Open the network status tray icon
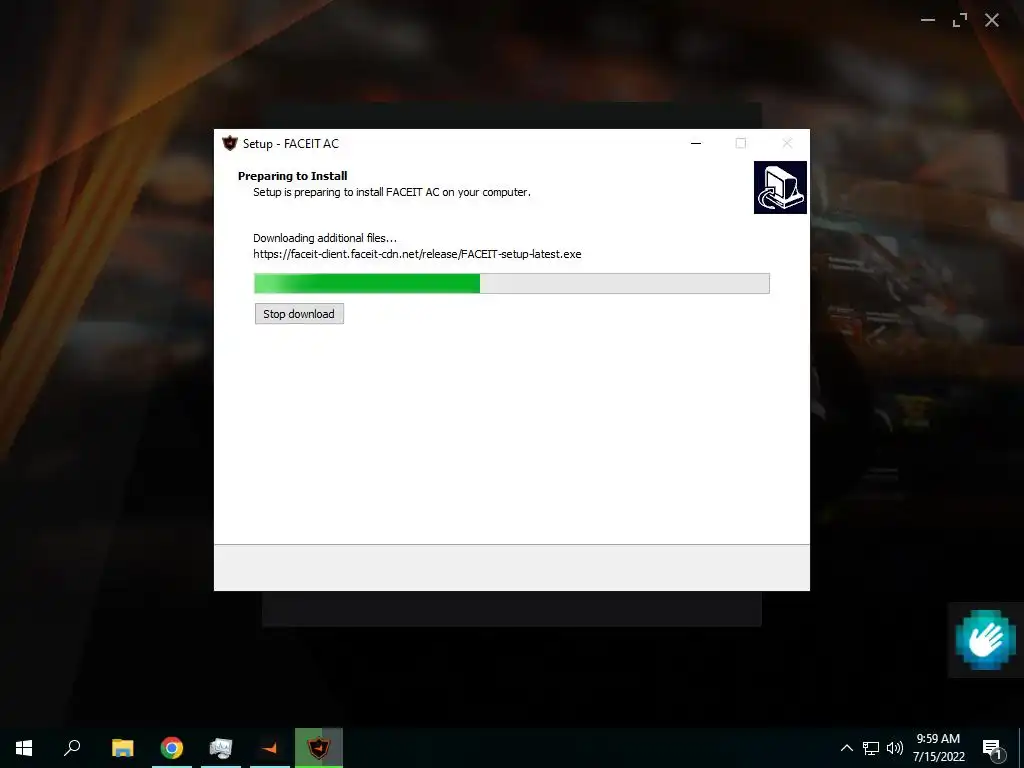This screenshot has height=768, width=1024. (x=871, y=748)
